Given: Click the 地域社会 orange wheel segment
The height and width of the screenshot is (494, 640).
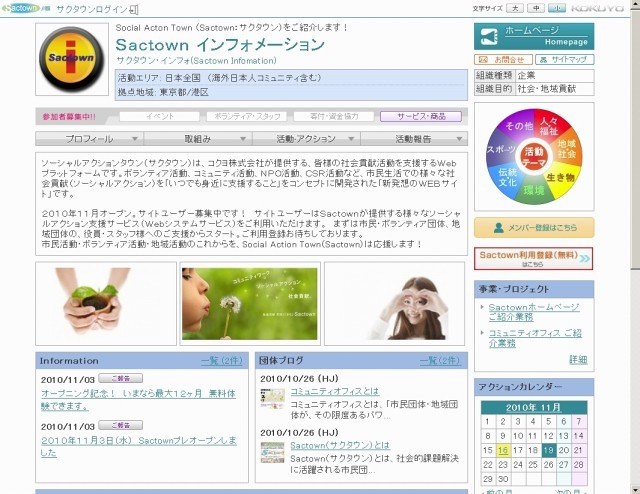Looking at the screenshot, I should point(567,149).
